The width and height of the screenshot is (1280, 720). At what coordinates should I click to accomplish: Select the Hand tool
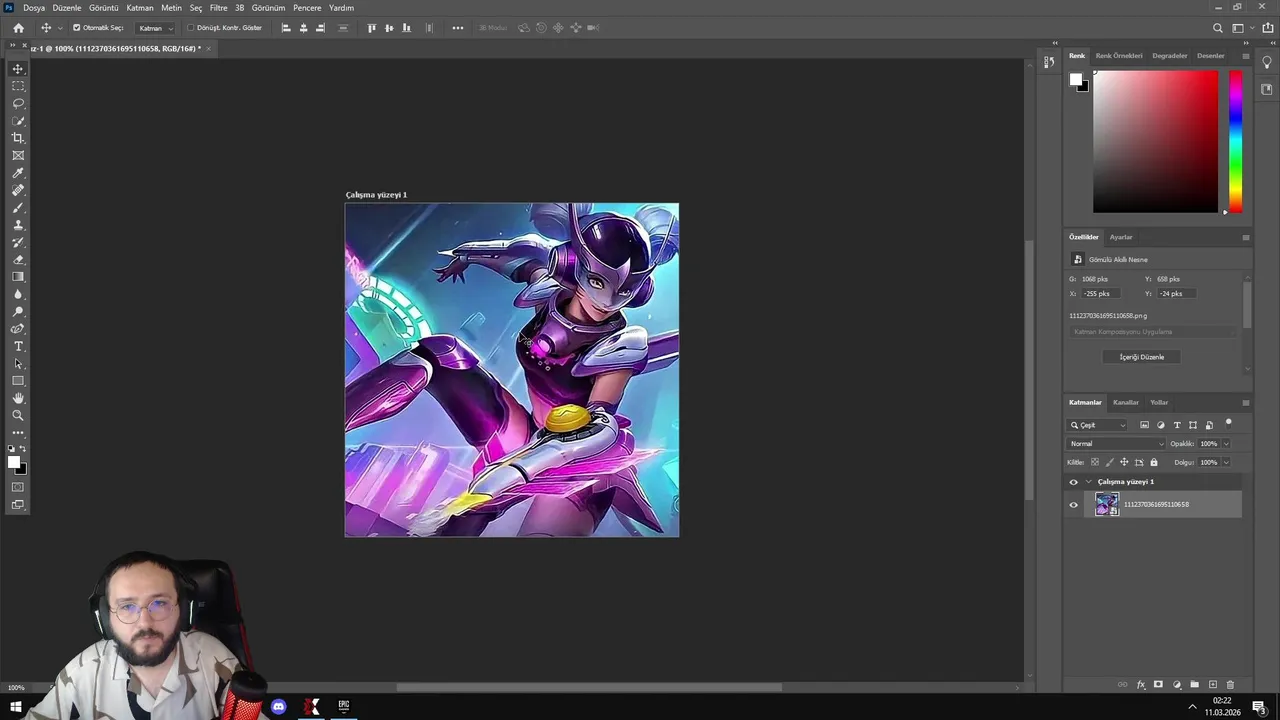(x=18, y=398)
